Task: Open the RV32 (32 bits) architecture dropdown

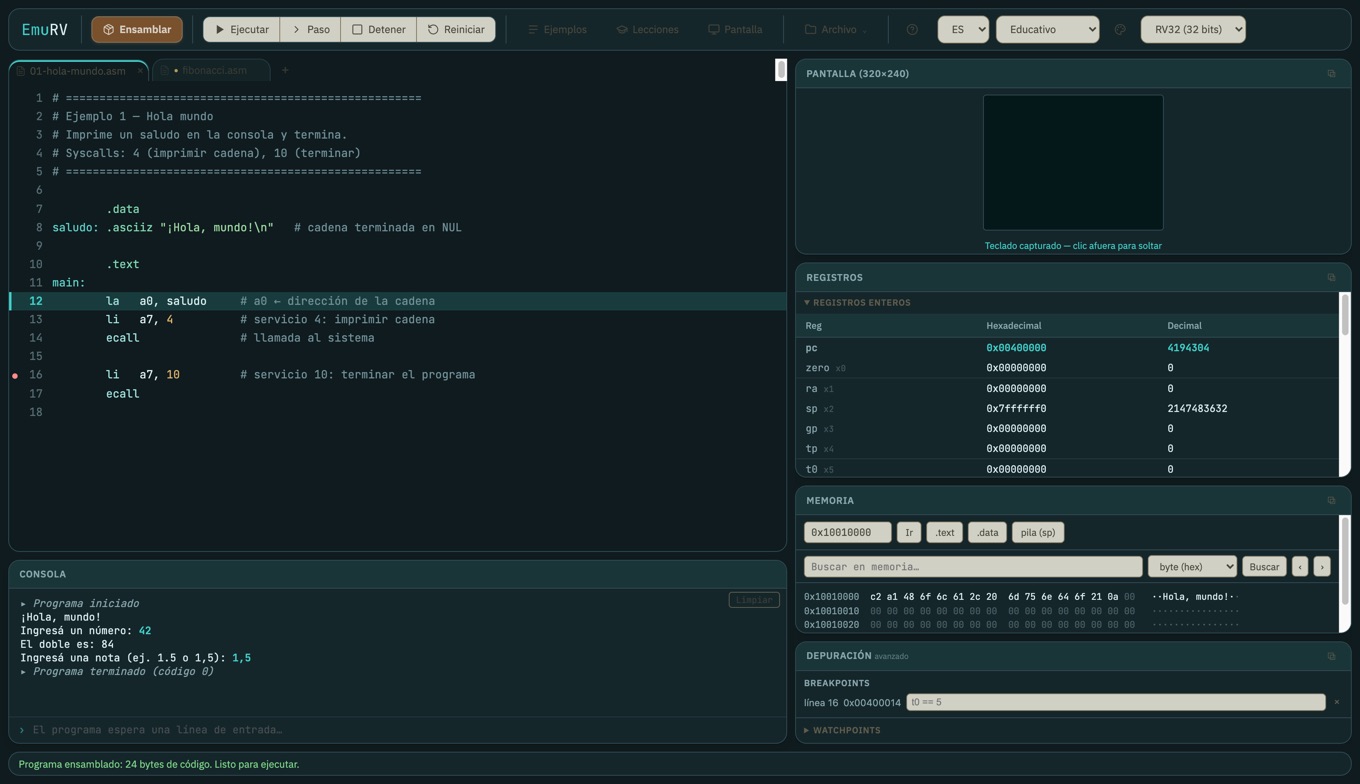Action: 1193,30
